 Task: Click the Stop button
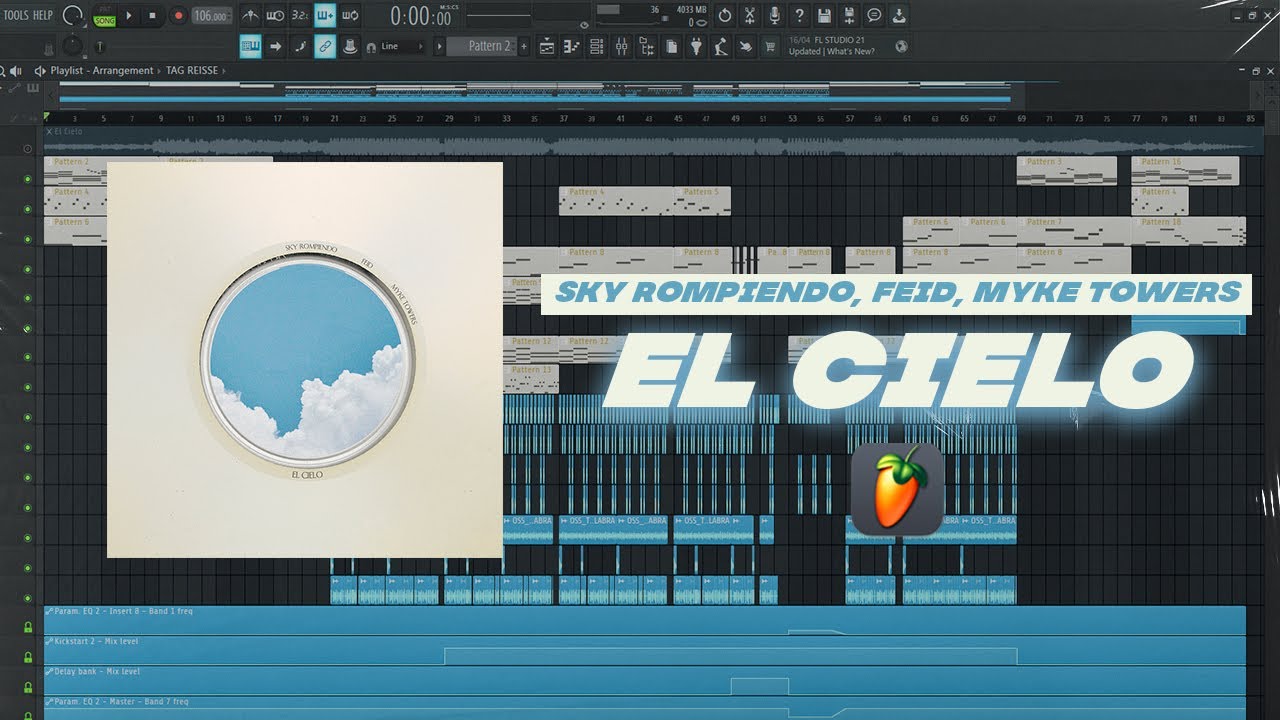point(152,15)
